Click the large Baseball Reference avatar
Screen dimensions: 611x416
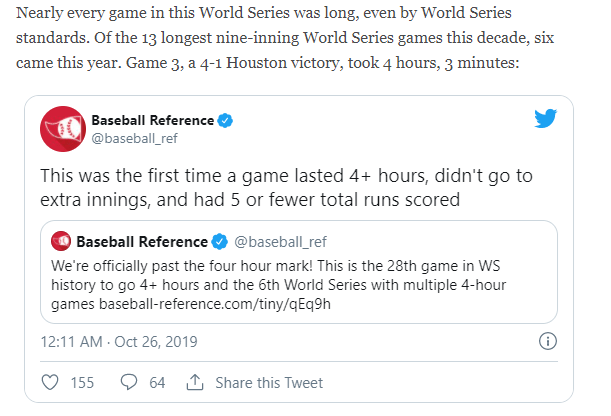(x=60, y=128)
